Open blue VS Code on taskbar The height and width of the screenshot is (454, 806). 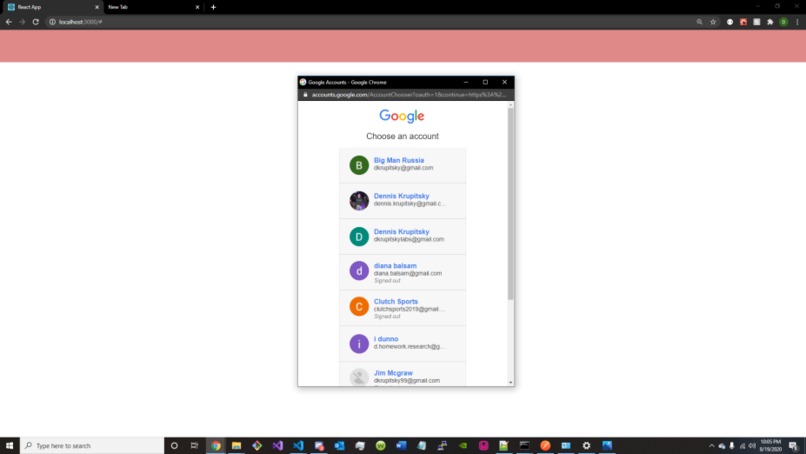click(298, 445)
